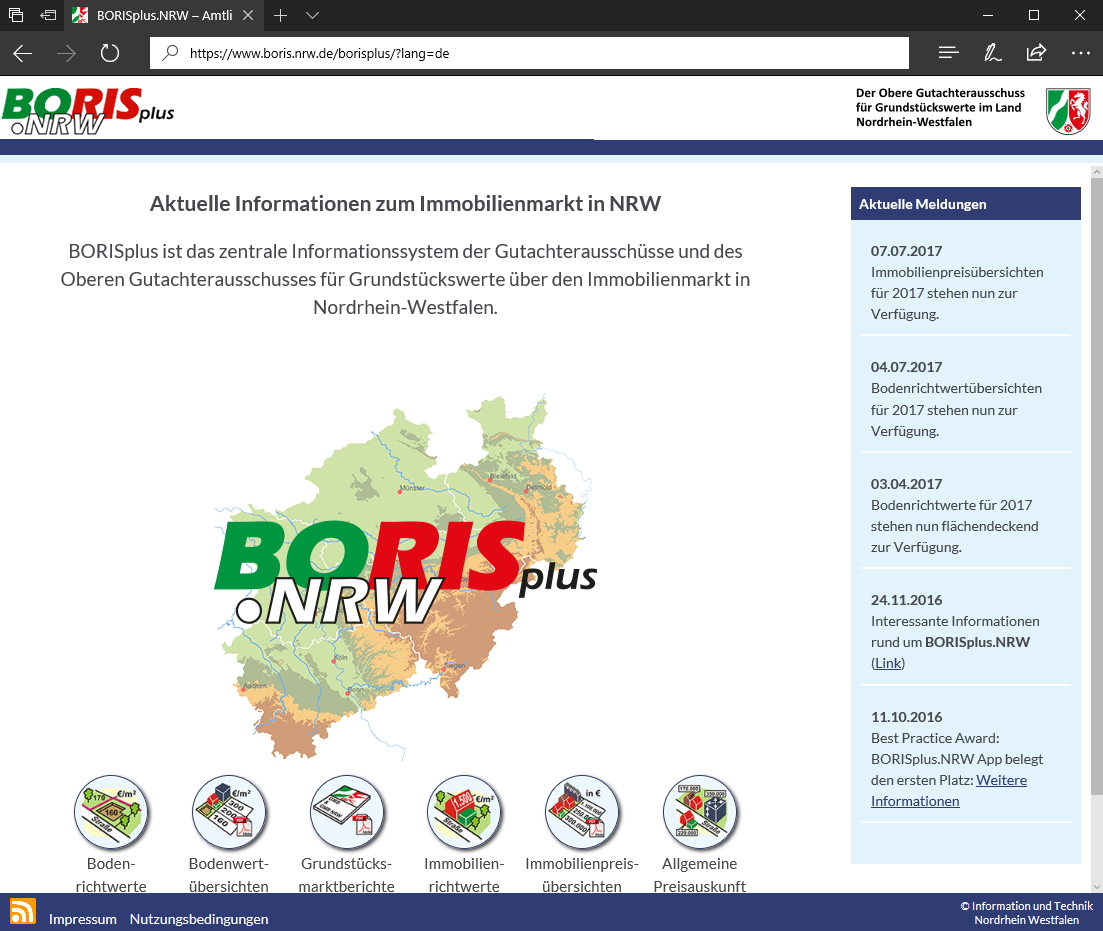1103x931 pixels.
Task: Click the Grundstücksmarktberichte text label
Action: click(347, 875)
